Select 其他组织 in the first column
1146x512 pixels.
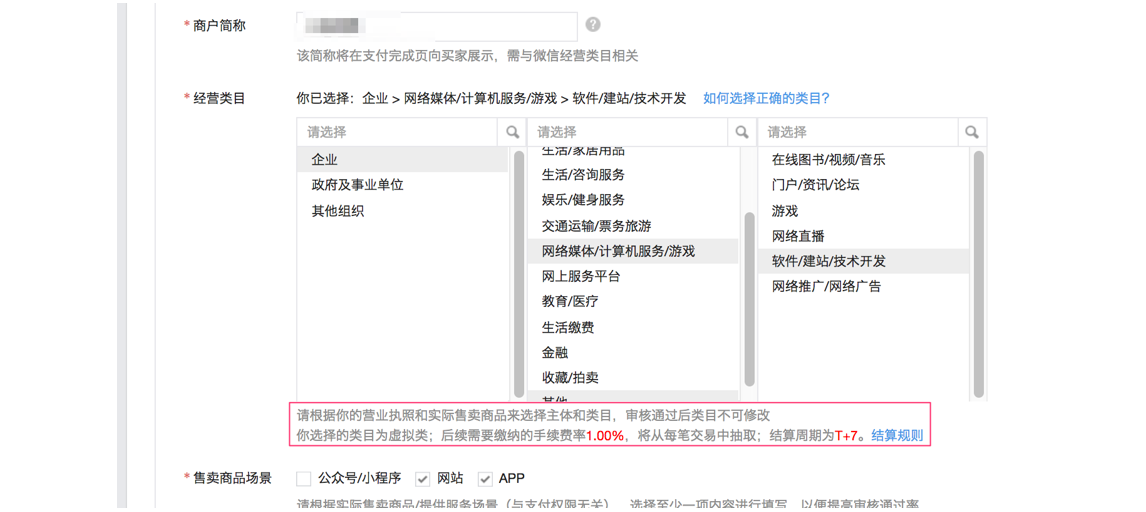[x=403, y=211]
